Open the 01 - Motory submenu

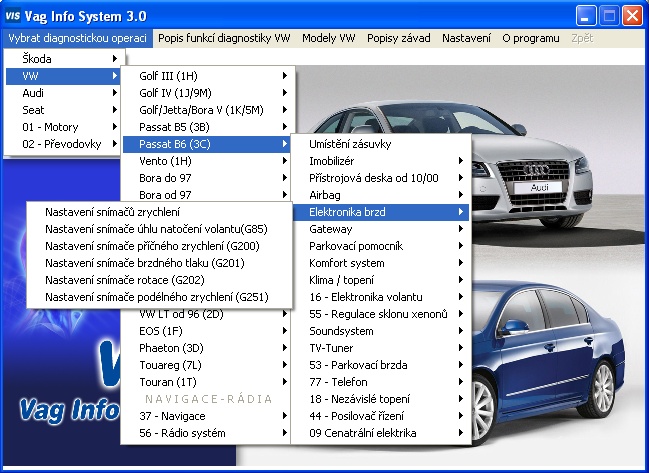coord(63,127)
